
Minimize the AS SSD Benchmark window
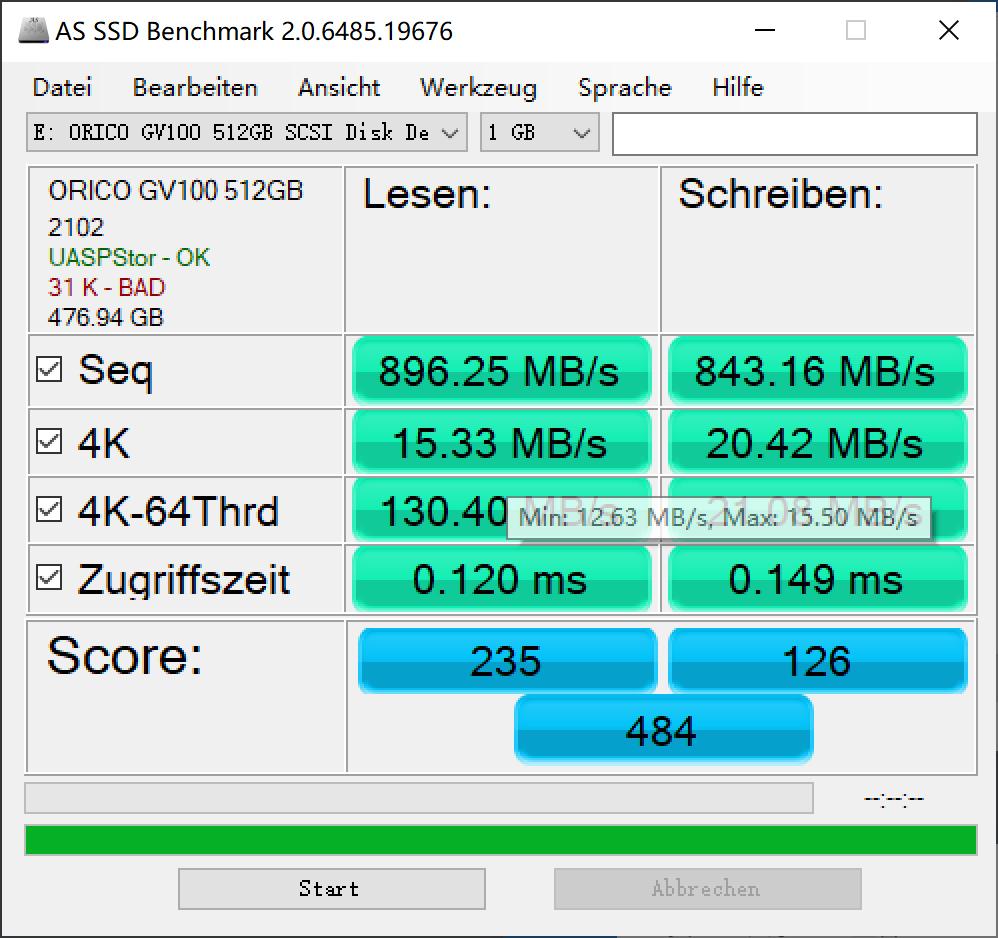pos(764,30)
